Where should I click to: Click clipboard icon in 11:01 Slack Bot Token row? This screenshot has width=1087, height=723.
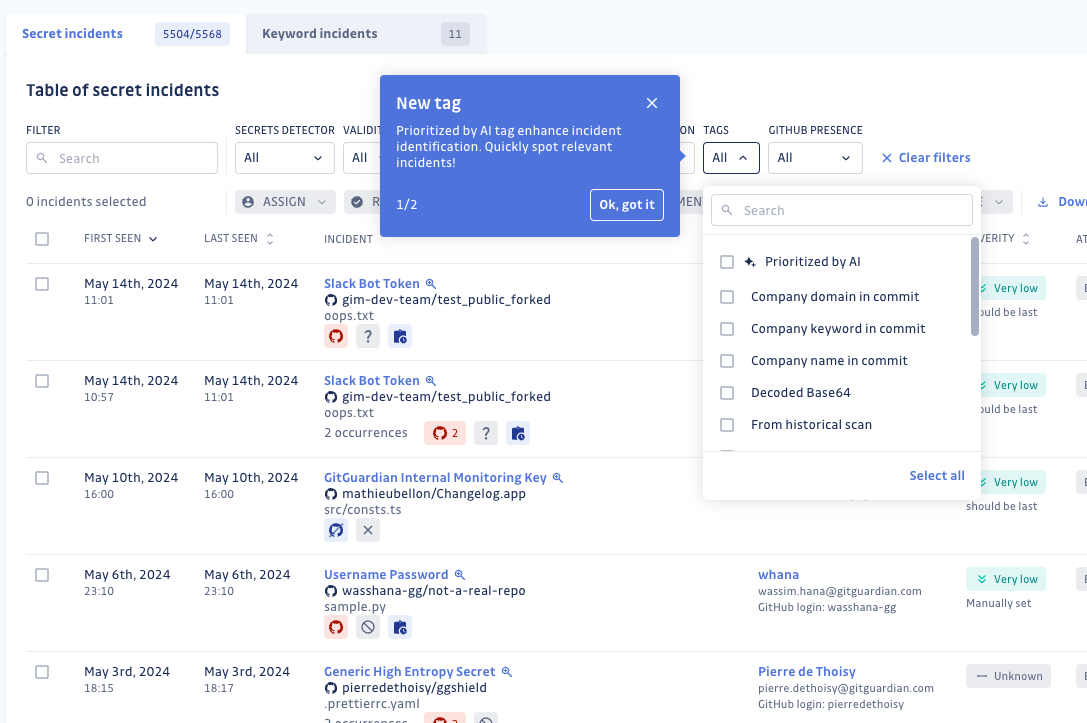coord(400,336)
